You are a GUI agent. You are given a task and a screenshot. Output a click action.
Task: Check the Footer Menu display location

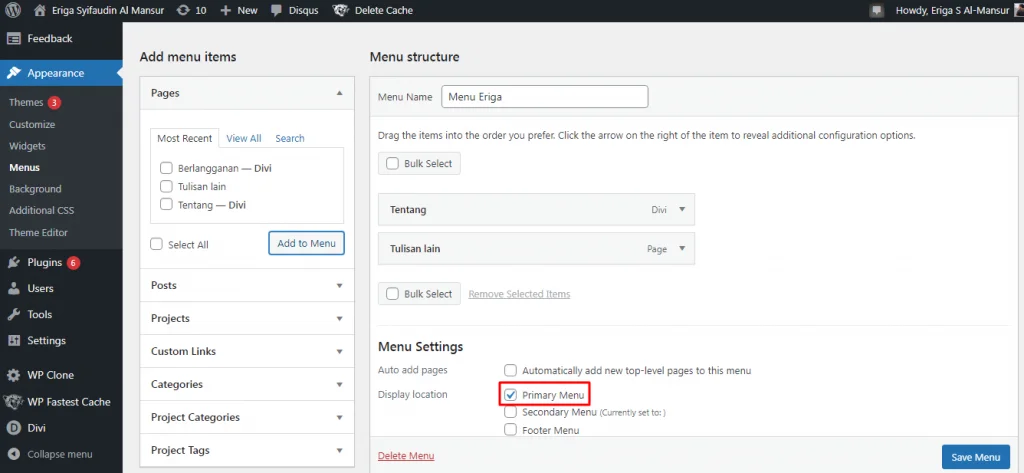[x=510, y=430]
